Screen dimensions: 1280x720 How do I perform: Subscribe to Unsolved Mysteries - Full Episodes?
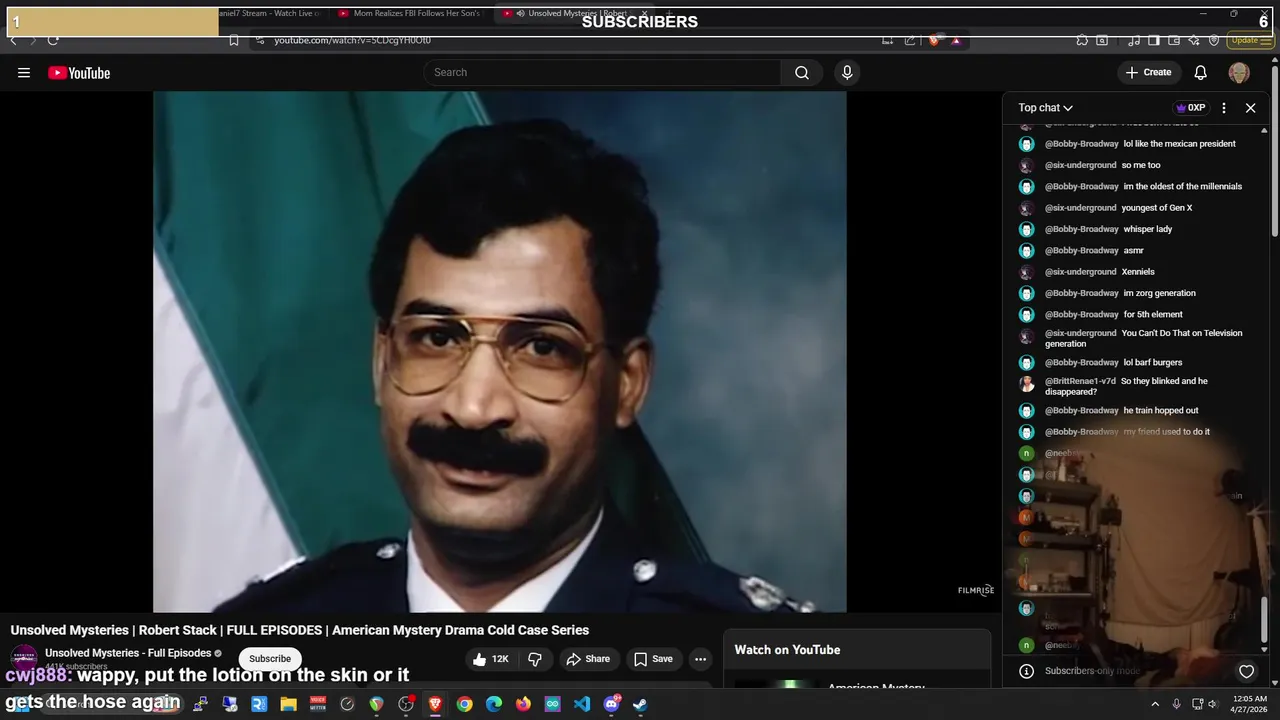tap(270, 659)
